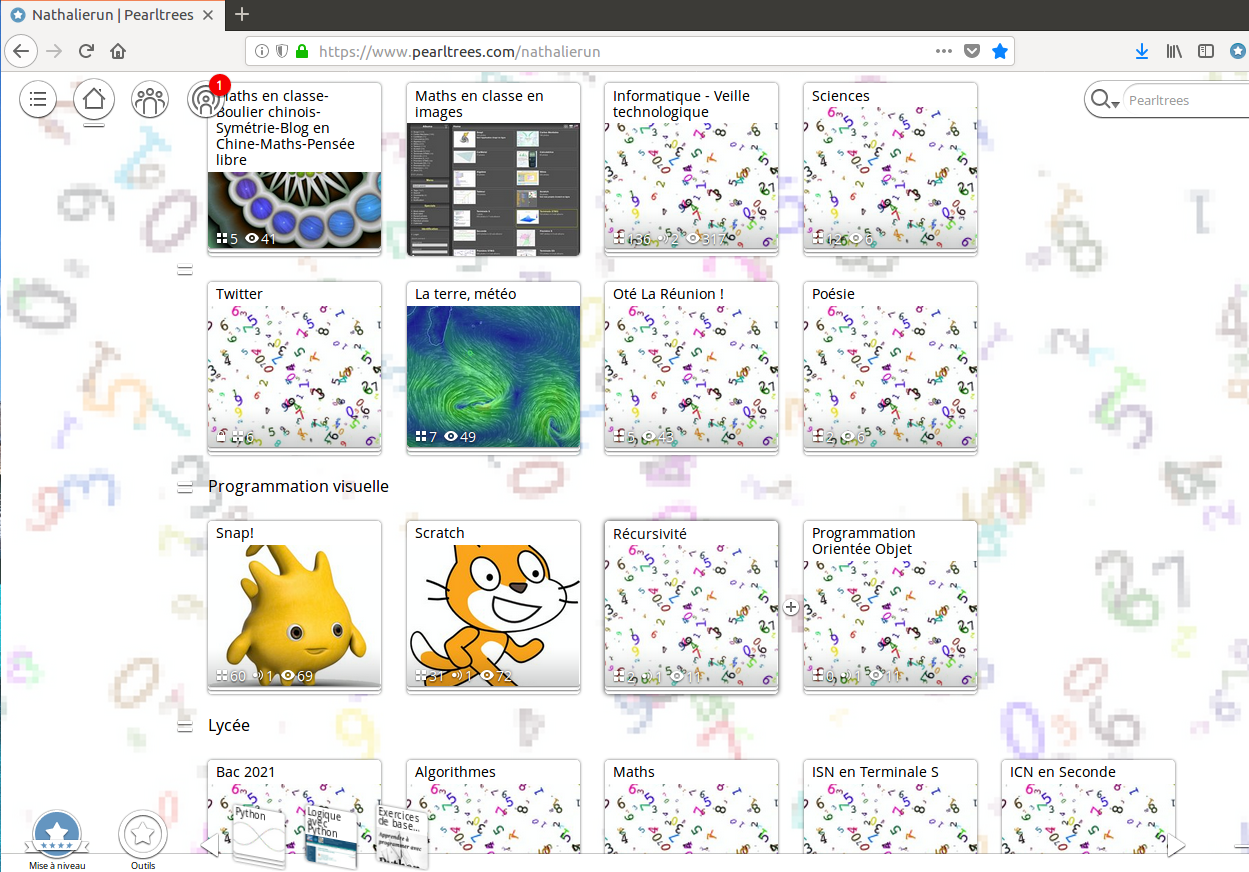Open the Outils star icon
Viewport: 1249px width, 872px height.
coord(143,833)
